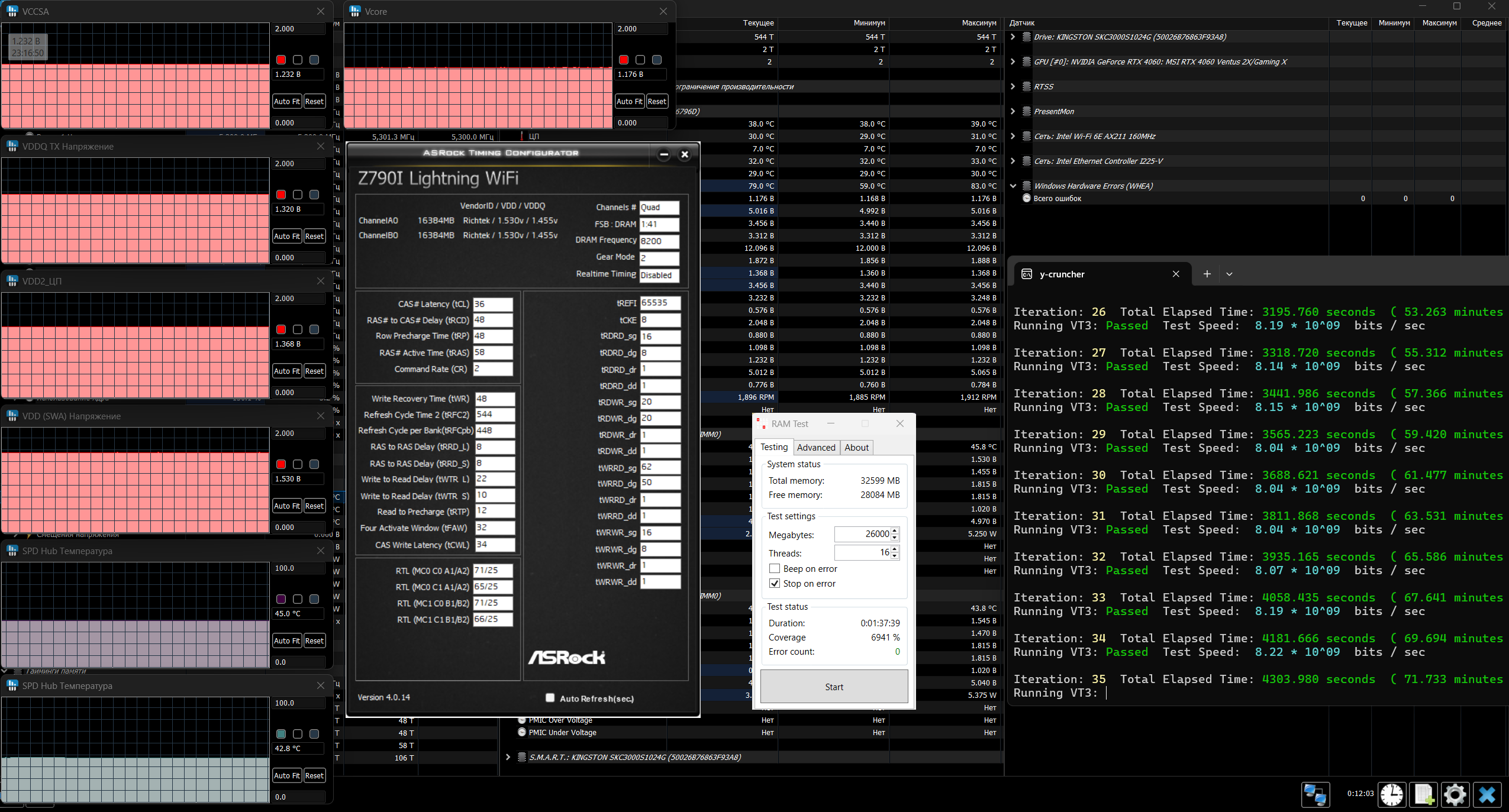This screenshot has width=1509, height=812.
Task: Click Auto Fit in VCCSA graph
Action: pyautogui.click(x=287, y=101)
